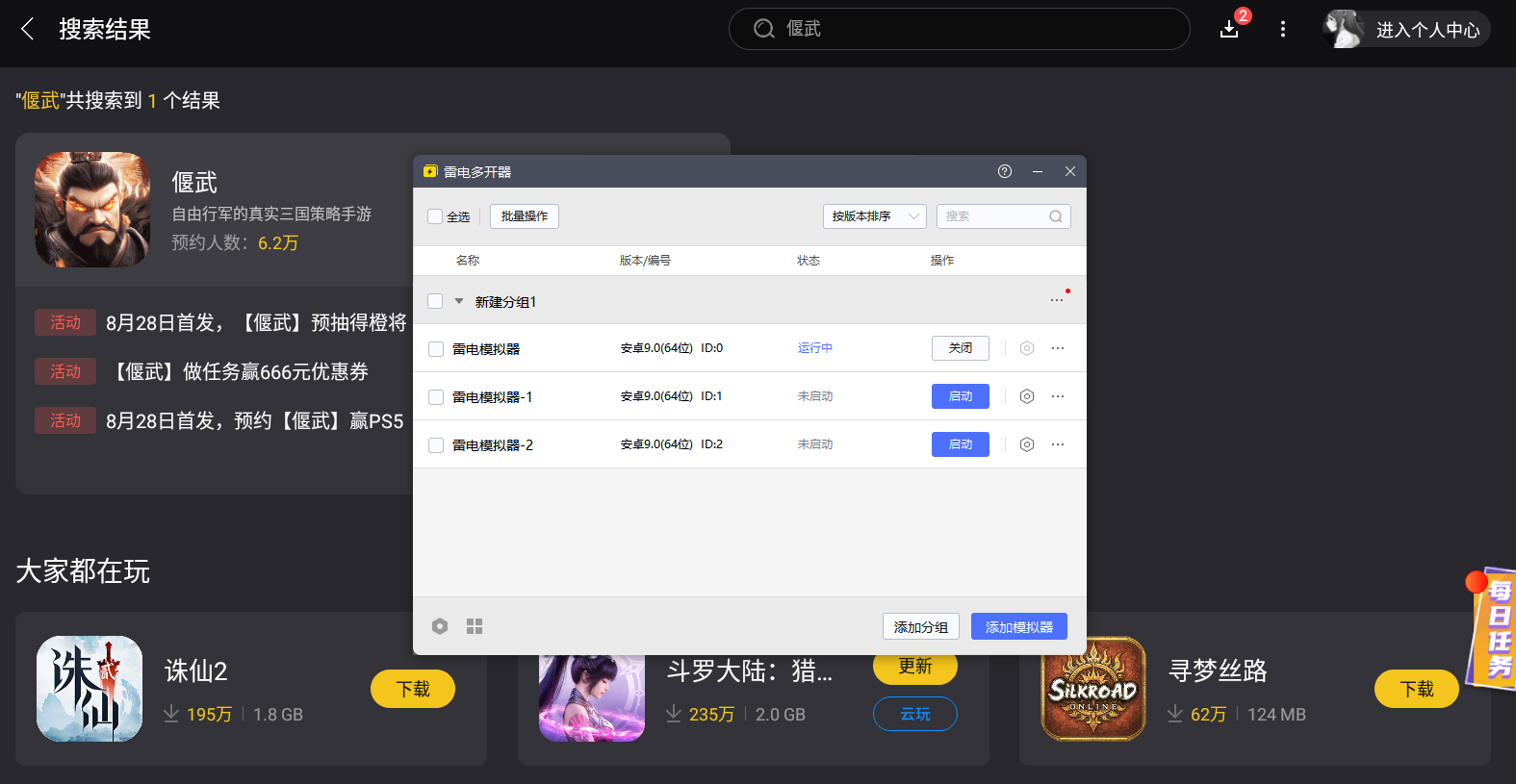Click the 诛仙2 game title
Viewport: 1516px width, 784px height.
[x=195, y=670]
